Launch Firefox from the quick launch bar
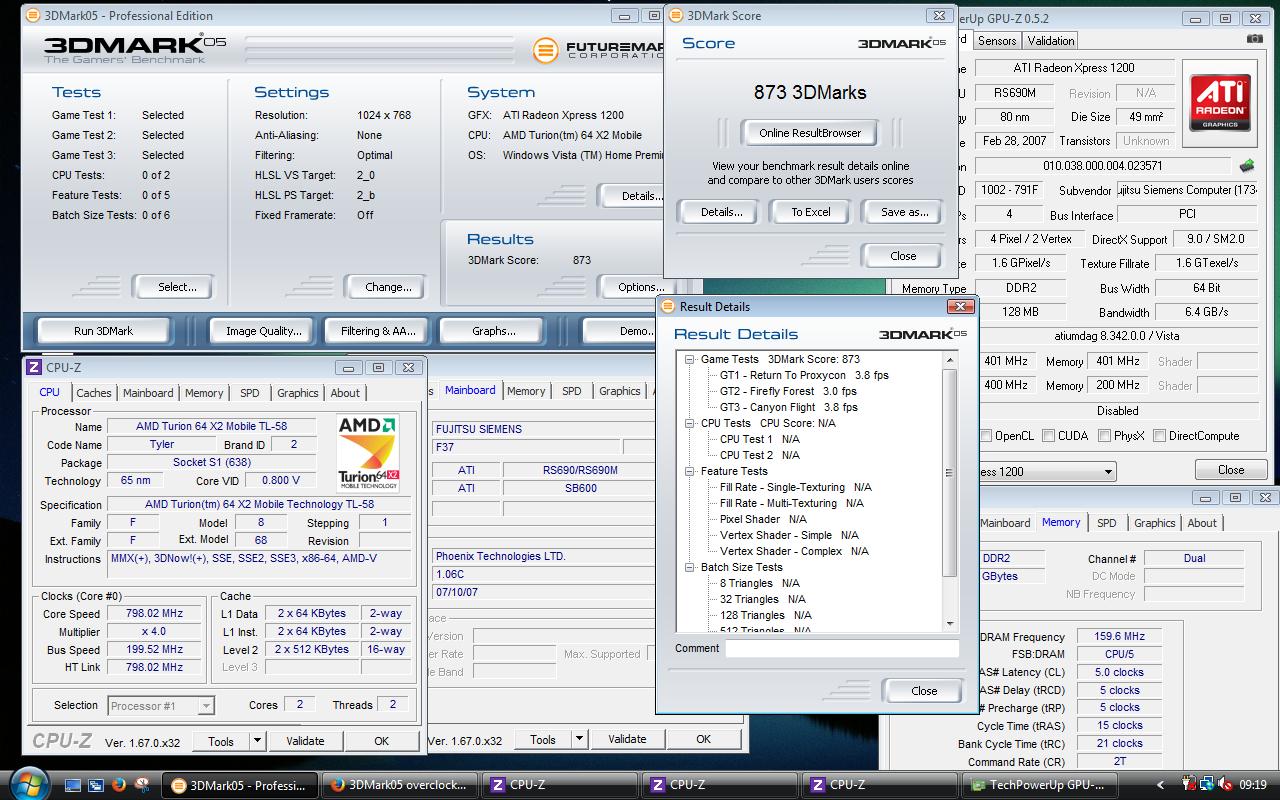Viewport: 1280px width, 800px height. pos(119,785)
